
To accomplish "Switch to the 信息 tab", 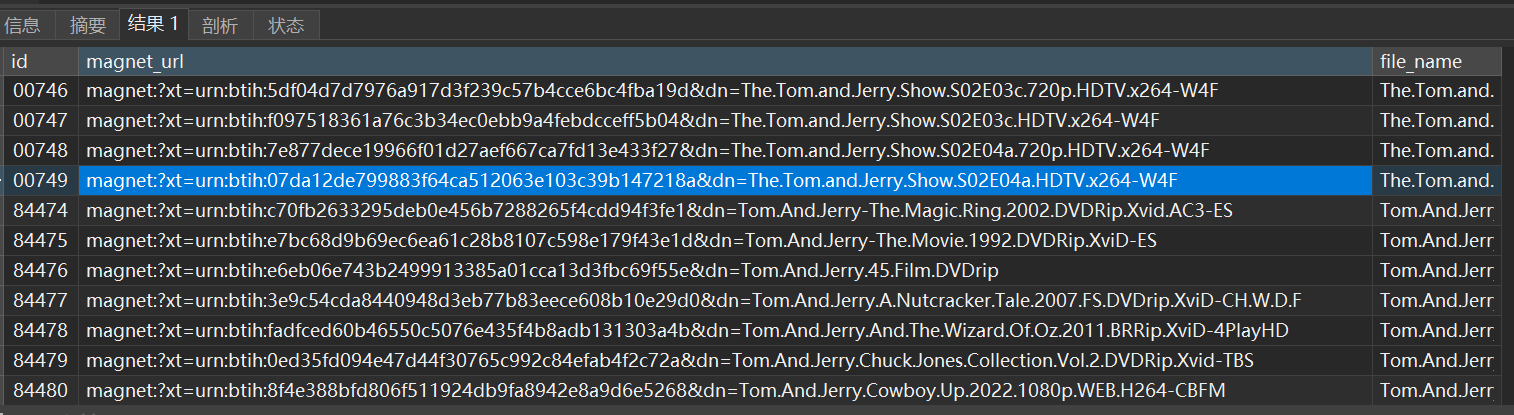I will 23,25.
